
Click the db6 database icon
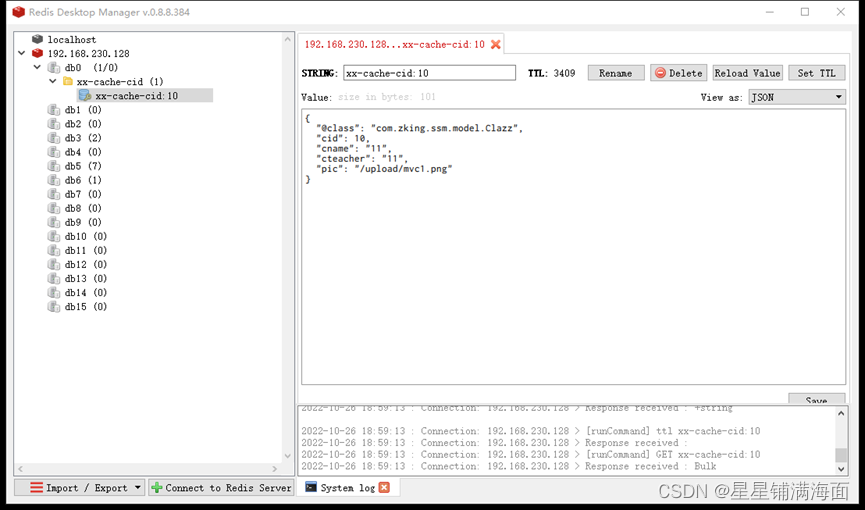point(54,180)
